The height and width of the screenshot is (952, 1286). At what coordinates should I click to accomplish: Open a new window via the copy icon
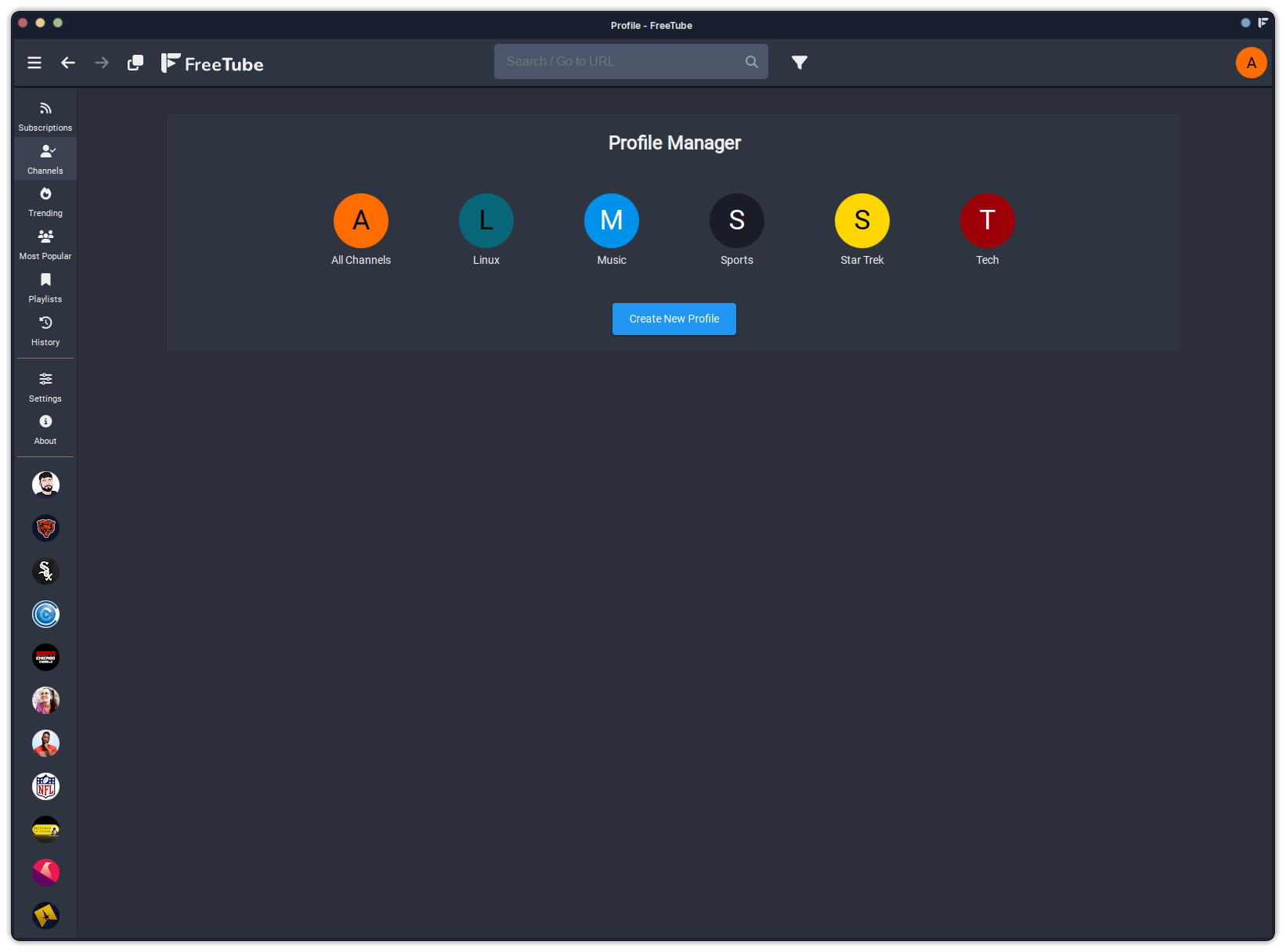(x=135, y=63)
